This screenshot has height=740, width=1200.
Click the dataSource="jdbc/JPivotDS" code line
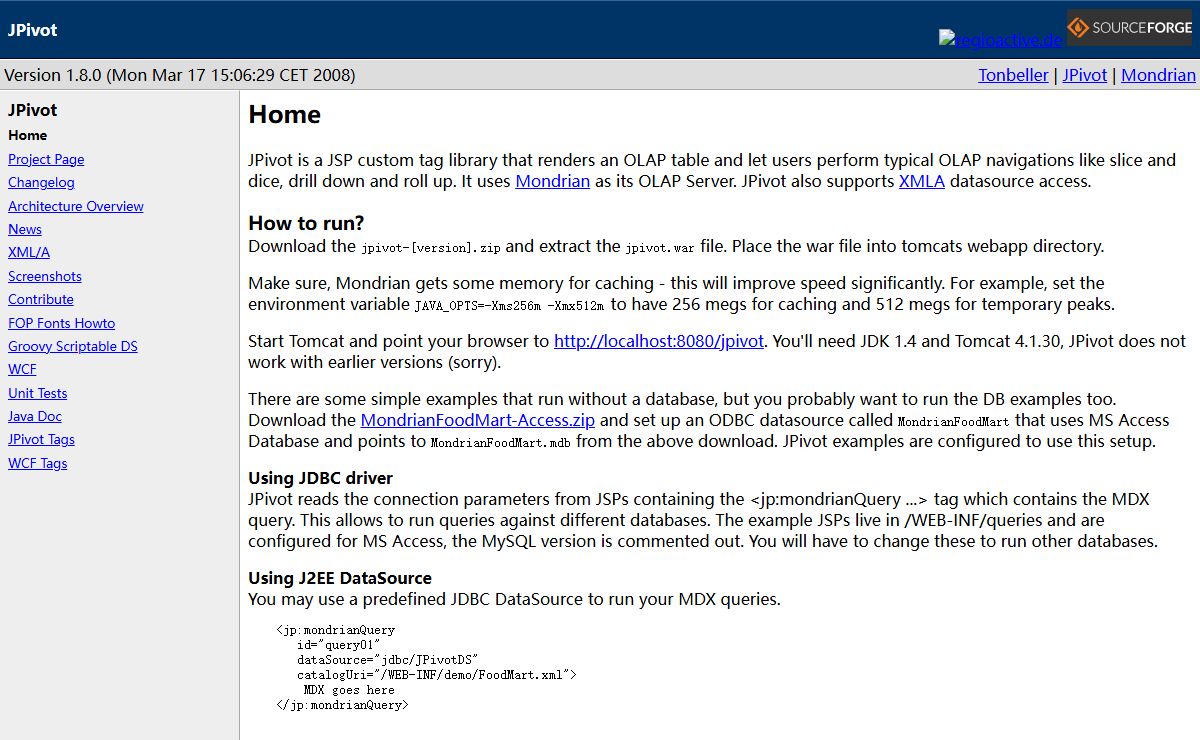[x=387, y=660]
